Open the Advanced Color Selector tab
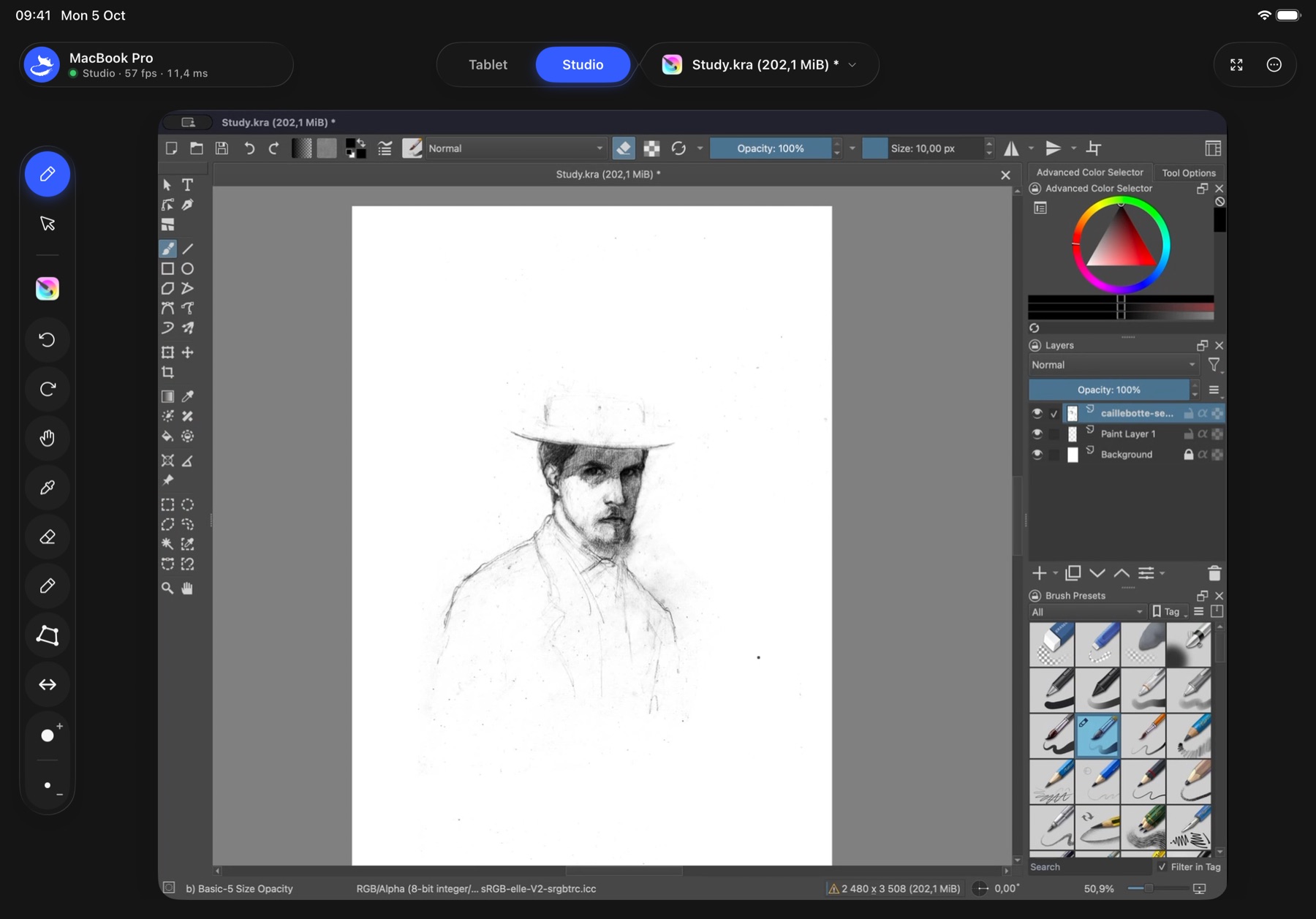 tap(1089, 173)
